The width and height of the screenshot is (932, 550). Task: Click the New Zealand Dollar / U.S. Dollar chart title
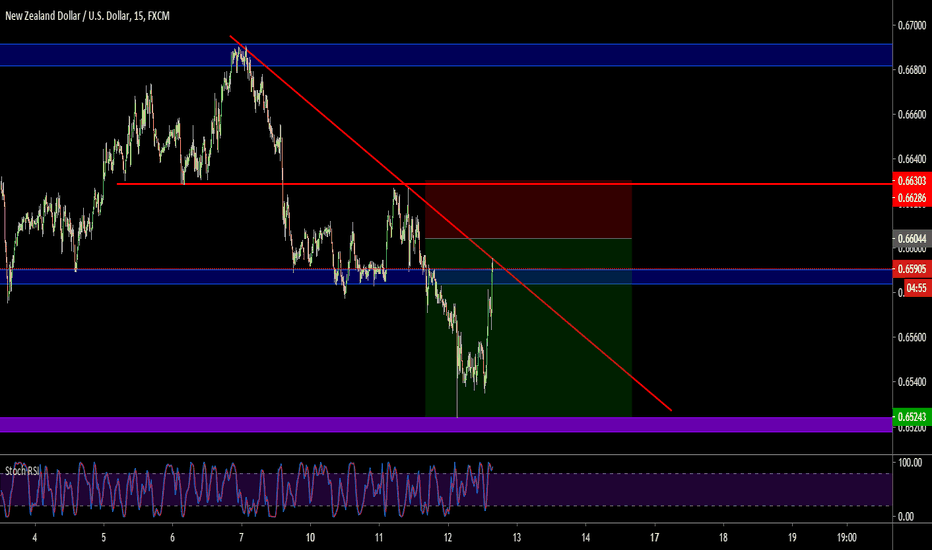click(87, 16)
